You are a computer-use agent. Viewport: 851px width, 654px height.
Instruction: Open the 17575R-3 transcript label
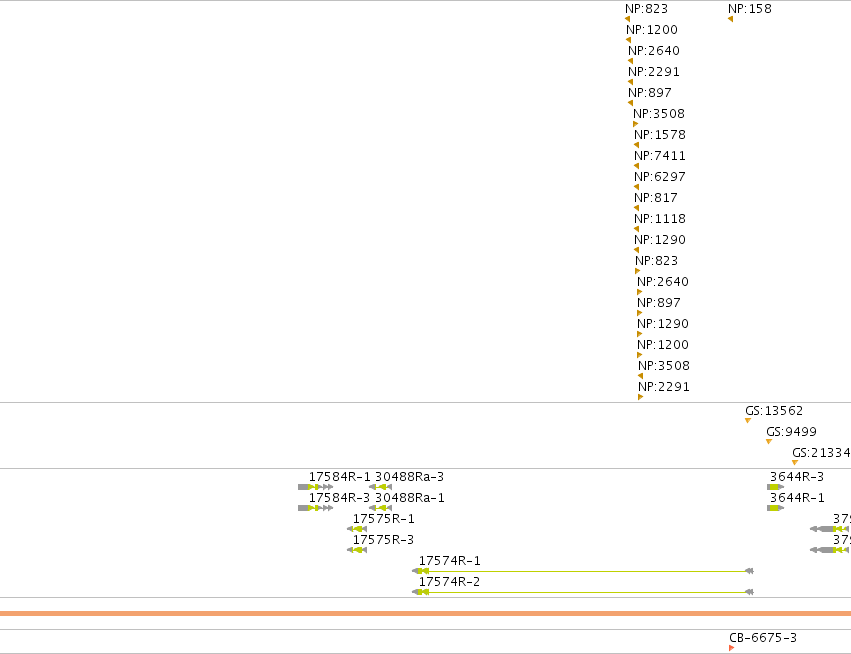[384, 540]
